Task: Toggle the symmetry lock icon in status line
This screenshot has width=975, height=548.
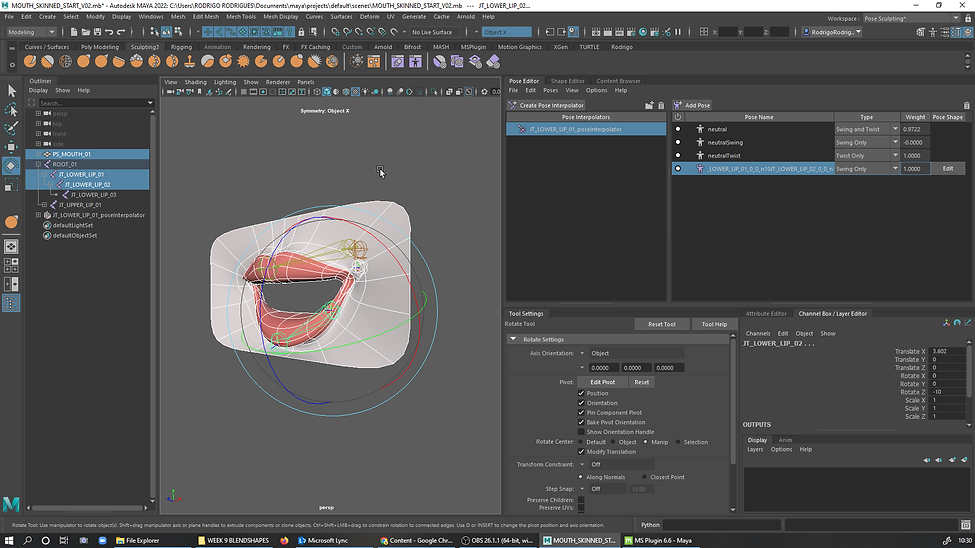Action: pos(302,32)
